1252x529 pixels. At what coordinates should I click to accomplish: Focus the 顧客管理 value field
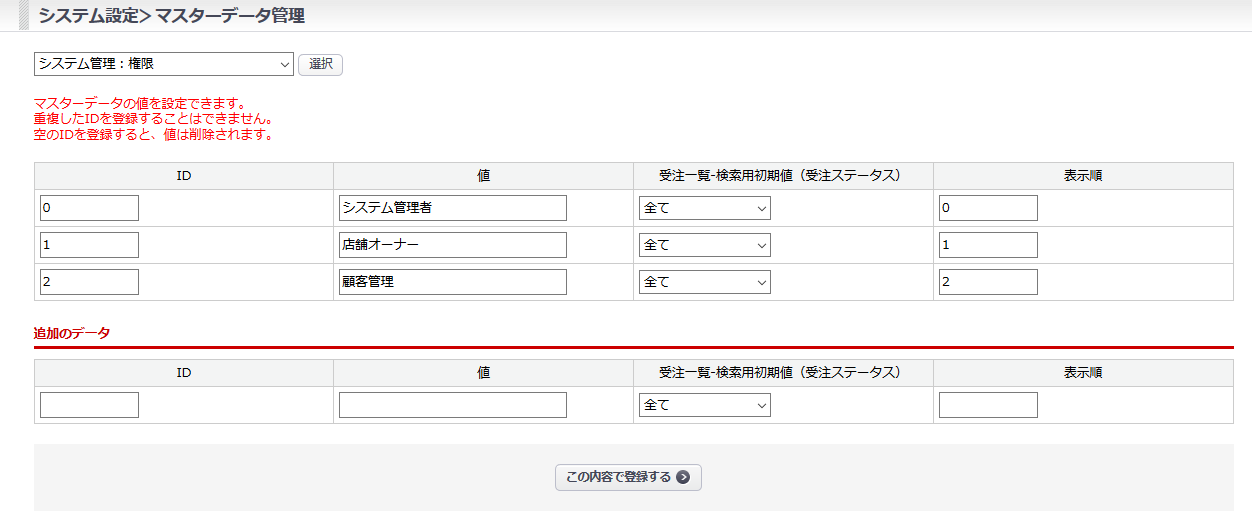[x=452, y=282]
